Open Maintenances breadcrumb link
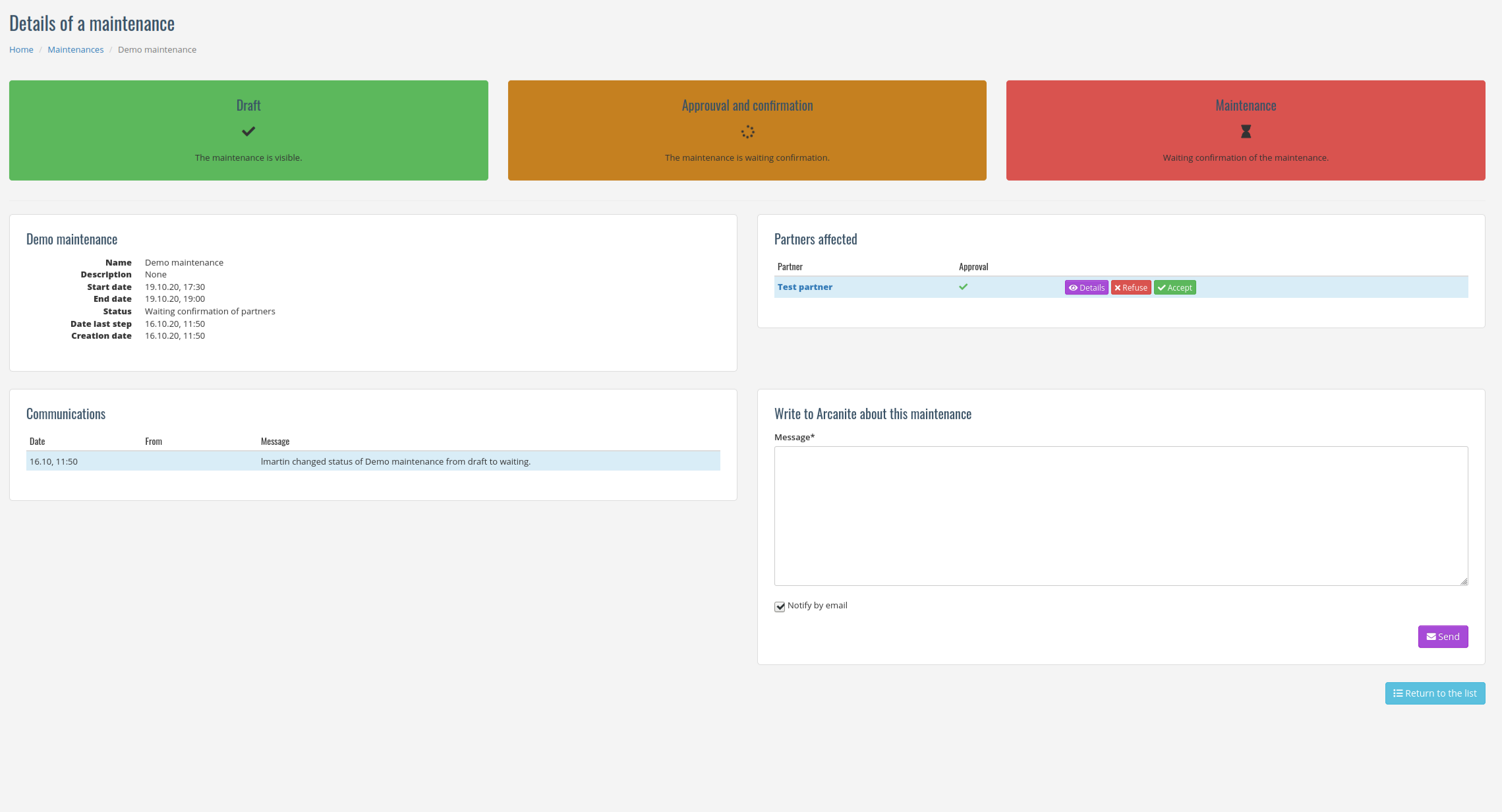The image size is (1502, 812). pyautogui.click(x=76, y=49)
